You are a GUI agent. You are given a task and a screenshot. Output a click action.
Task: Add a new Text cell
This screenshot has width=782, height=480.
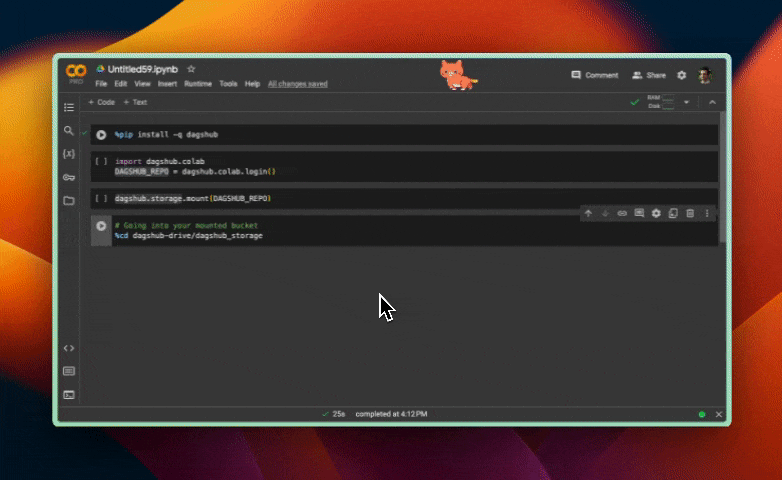tap(135, 102)
